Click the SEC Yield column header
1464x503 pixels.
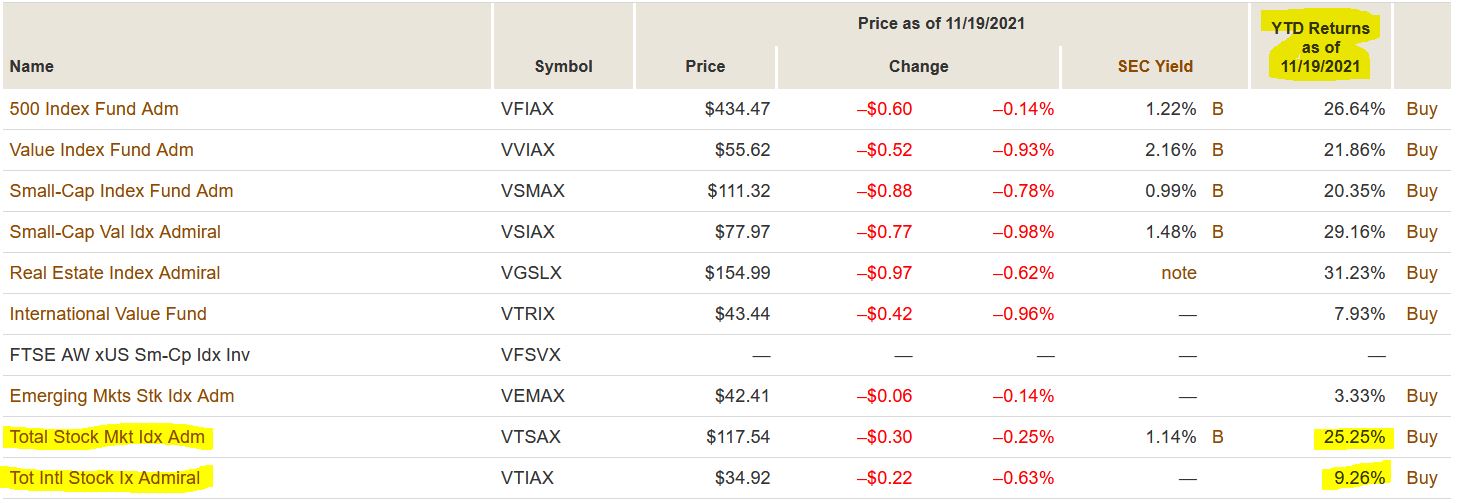[x=1155, y=66]
